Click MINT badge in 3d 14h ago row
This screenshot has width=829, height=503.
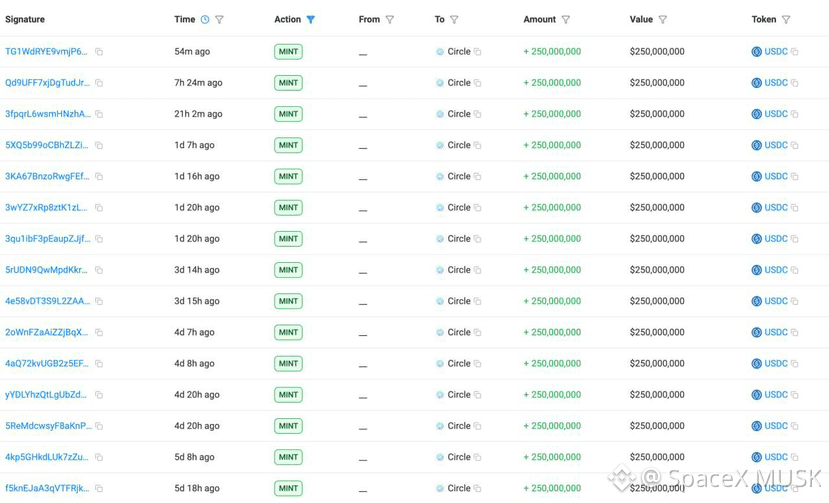tap(288, 270)
